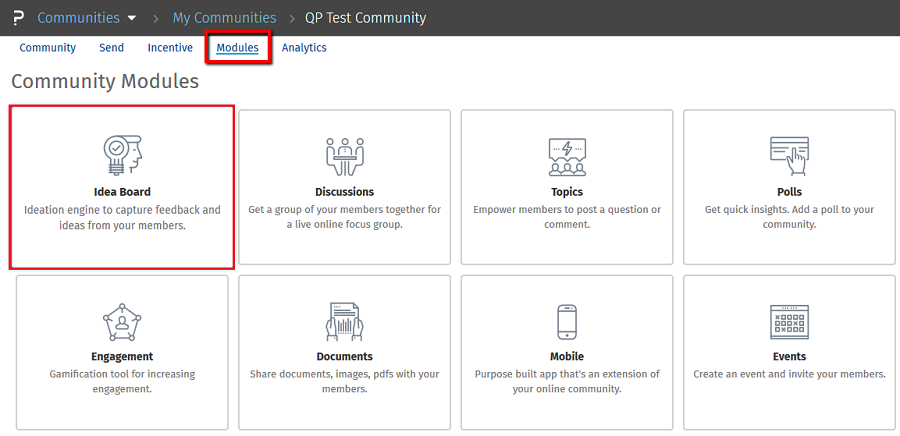The image size is (900, 436).
Task: Navigate to My Communities breadcrumb link
Action: pyautogui.click(x=224, y=18)
